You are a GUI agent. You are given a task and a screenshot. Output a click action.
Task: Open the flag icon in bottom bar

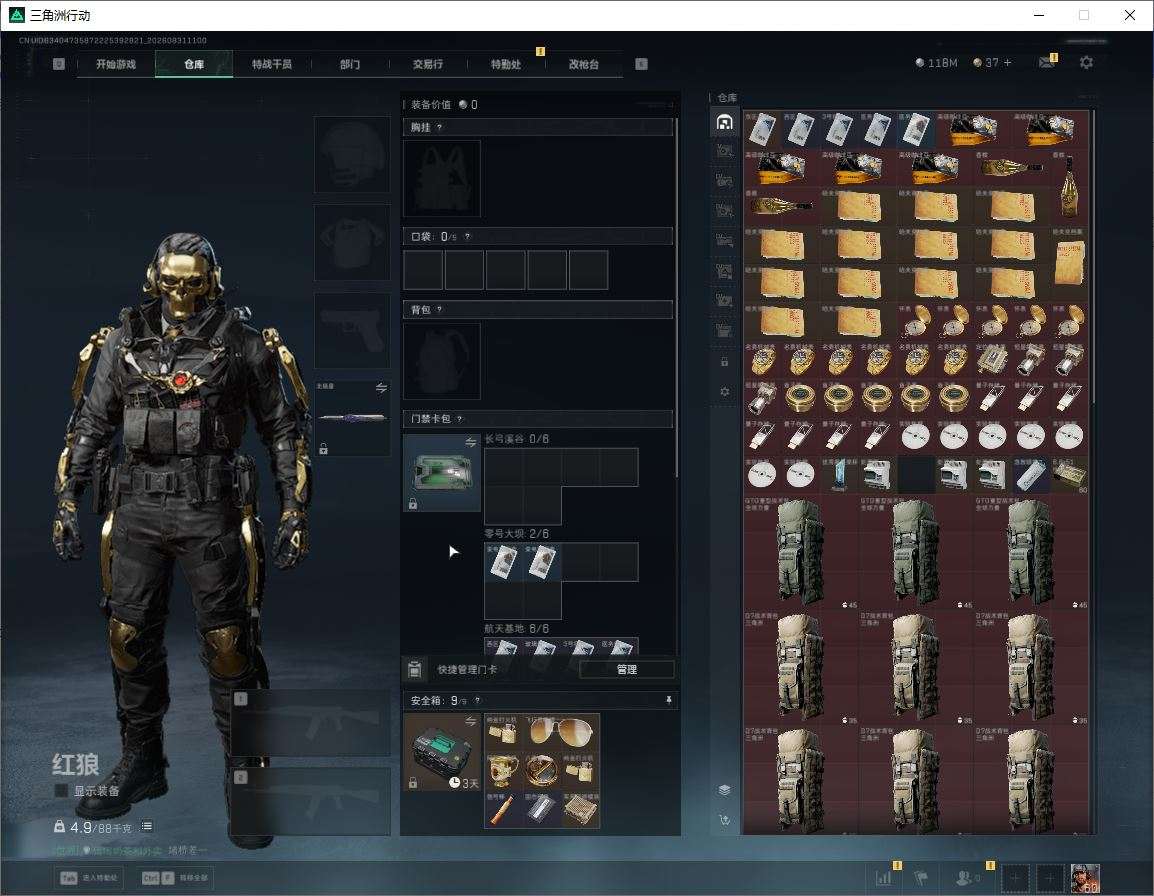pyautogui.click(x=921, y=877)
